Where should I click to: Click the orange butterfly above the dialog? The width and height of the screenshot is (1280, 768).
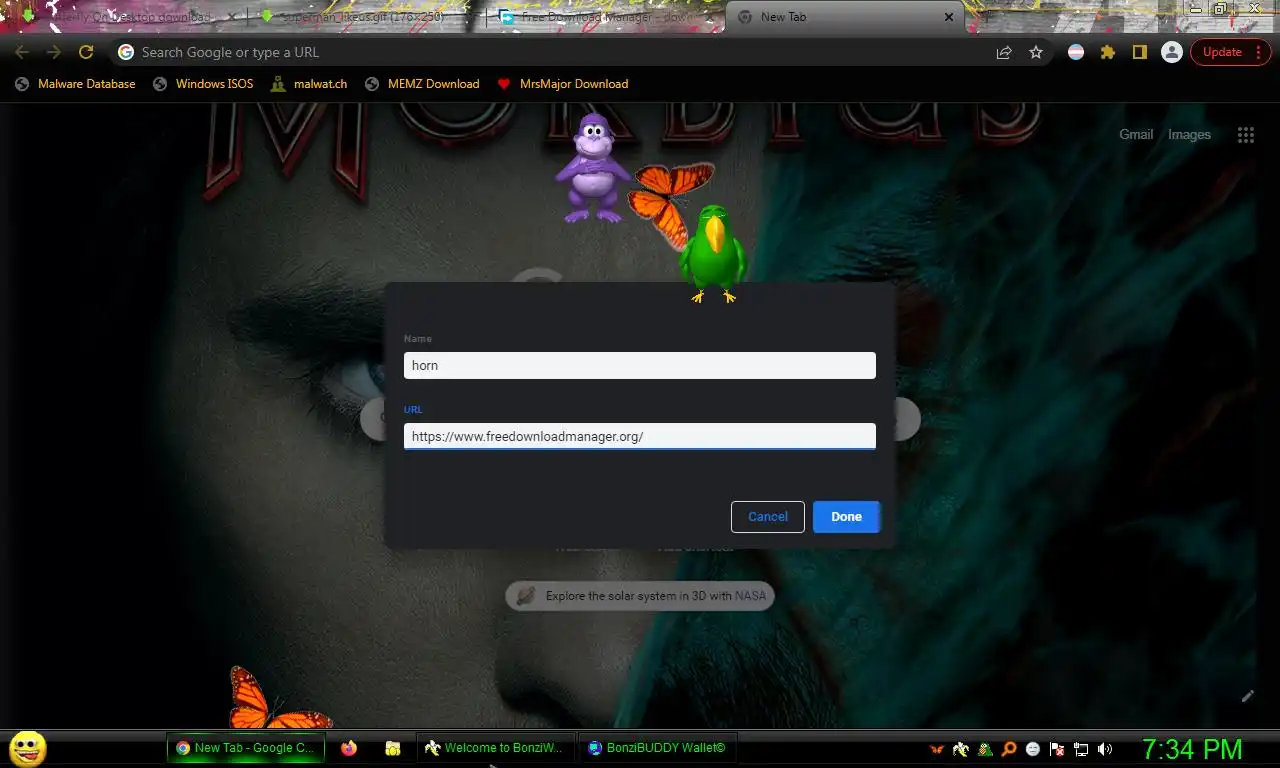tap(668, 203)
